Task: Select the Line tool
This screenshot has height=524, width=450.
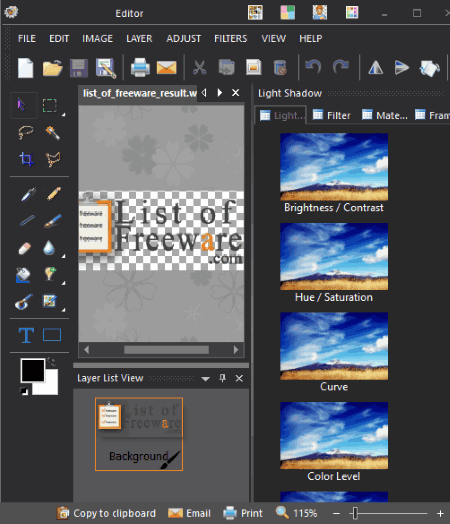Action: (27, 221)
